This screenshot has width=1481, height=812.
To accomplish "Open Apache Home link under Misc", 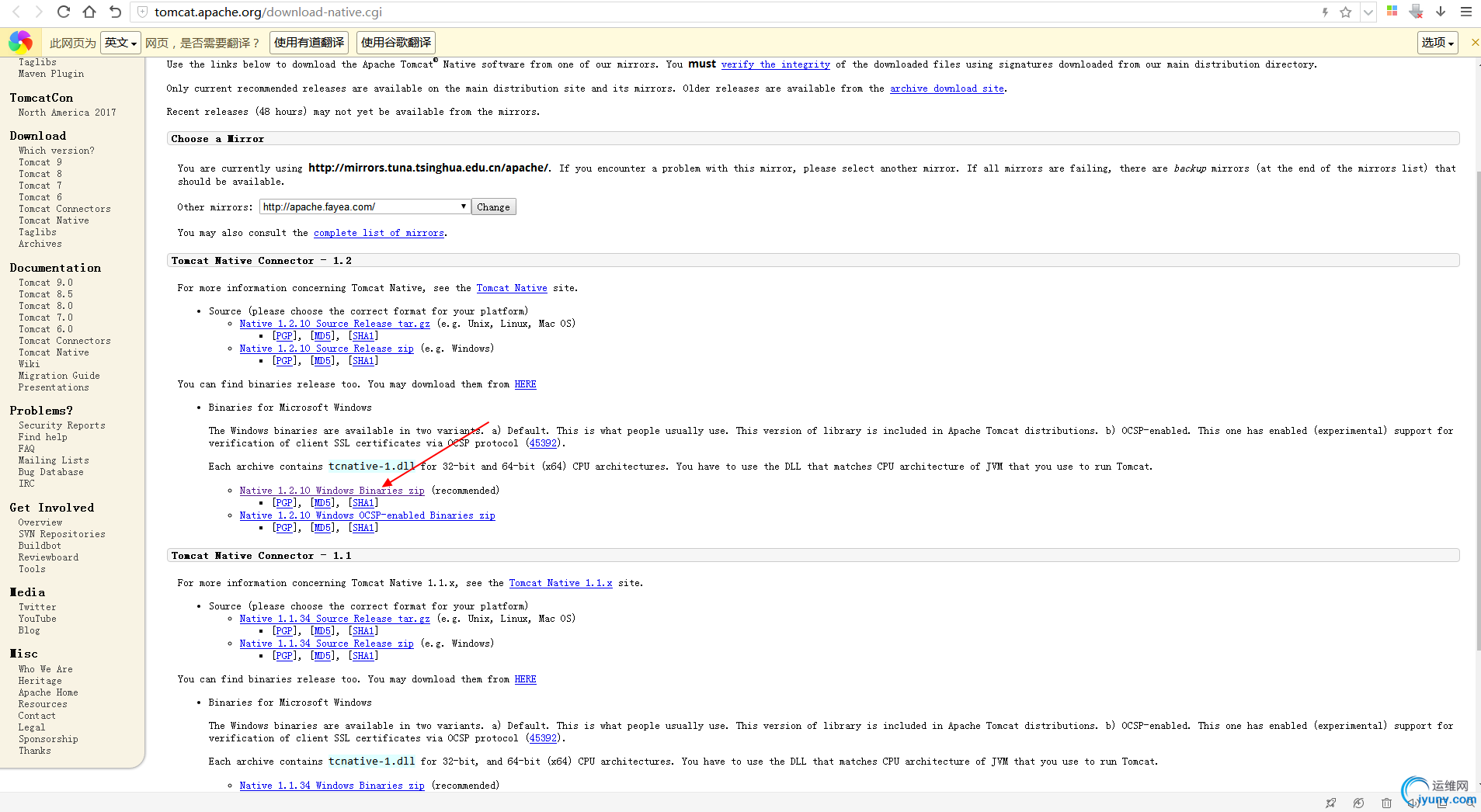I will 48,692.
